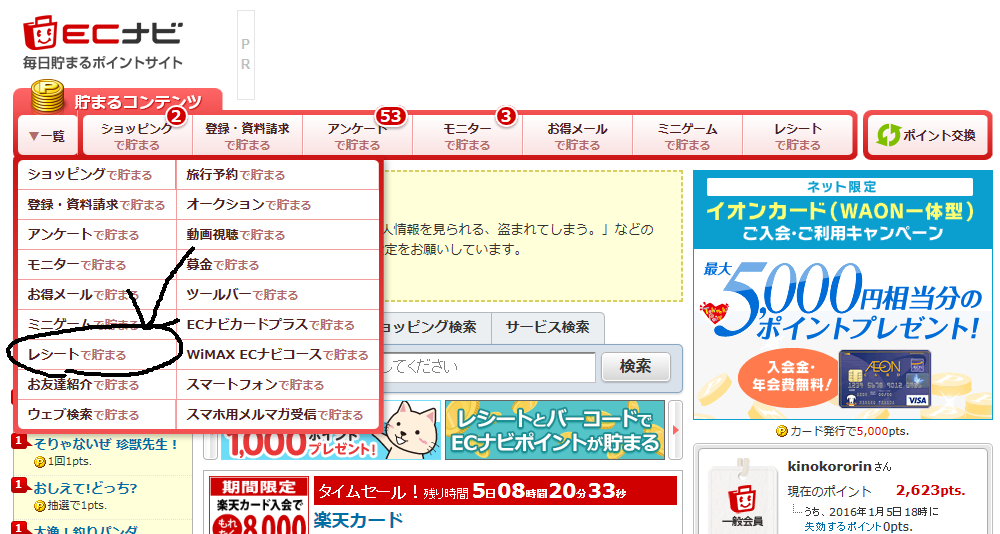Open ミニゲームで貯まる navigation tab
This screenshot has width=1000, height=534.
[x=688, y=136]
